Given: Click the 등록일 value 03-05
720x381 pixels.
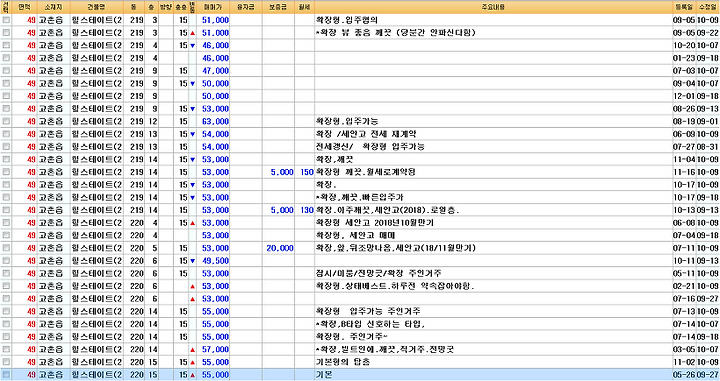Looking at the screenshot, I should [684, 349].
